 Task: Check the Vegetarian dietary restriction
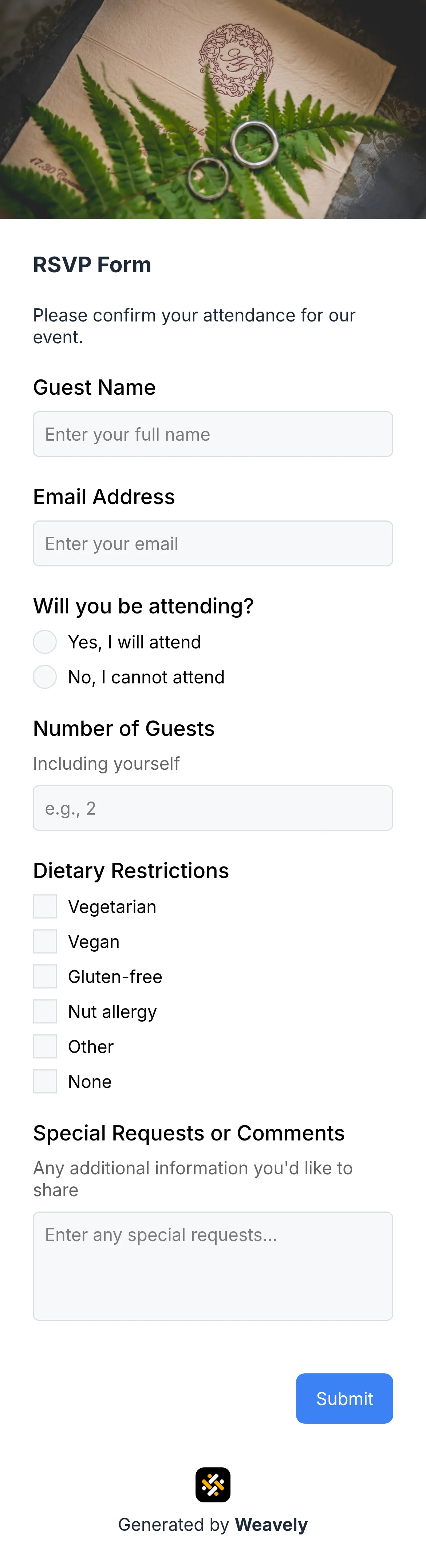click(x=44, y=906)
